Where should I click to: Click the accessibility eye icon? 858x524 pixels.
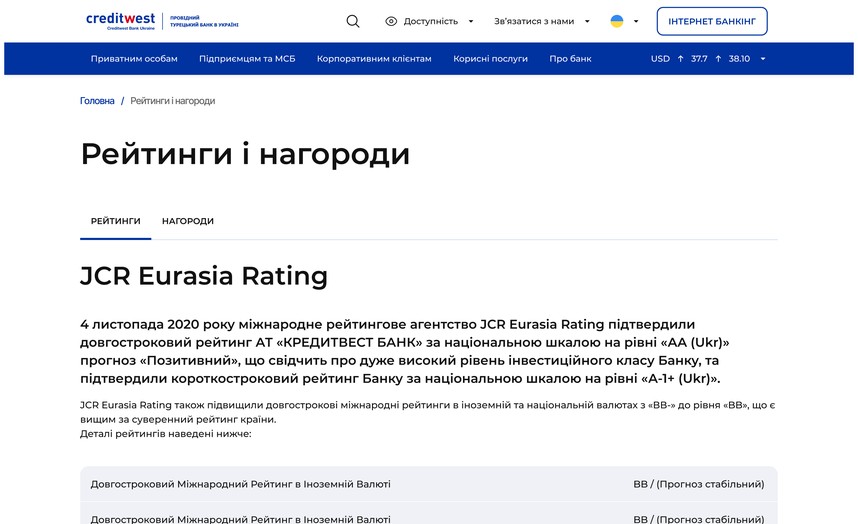[x=391, y=21]
